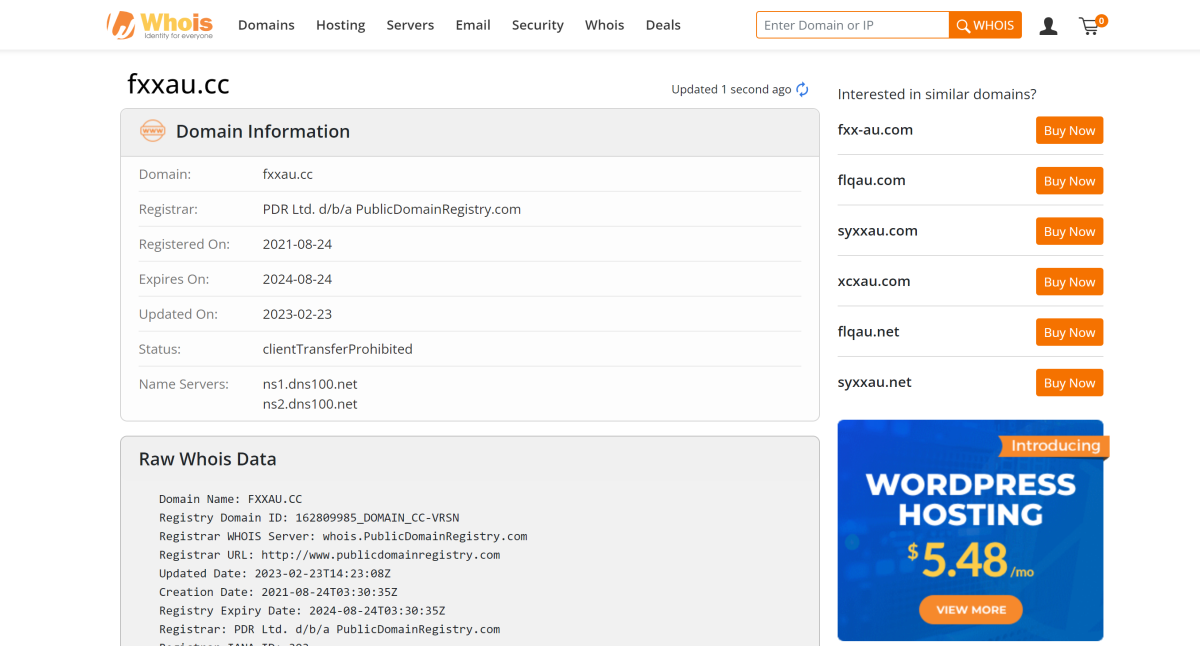Refresh the whois data with the refresh icon
This screenshot has width=1200, height=646.
coord(802,89)
